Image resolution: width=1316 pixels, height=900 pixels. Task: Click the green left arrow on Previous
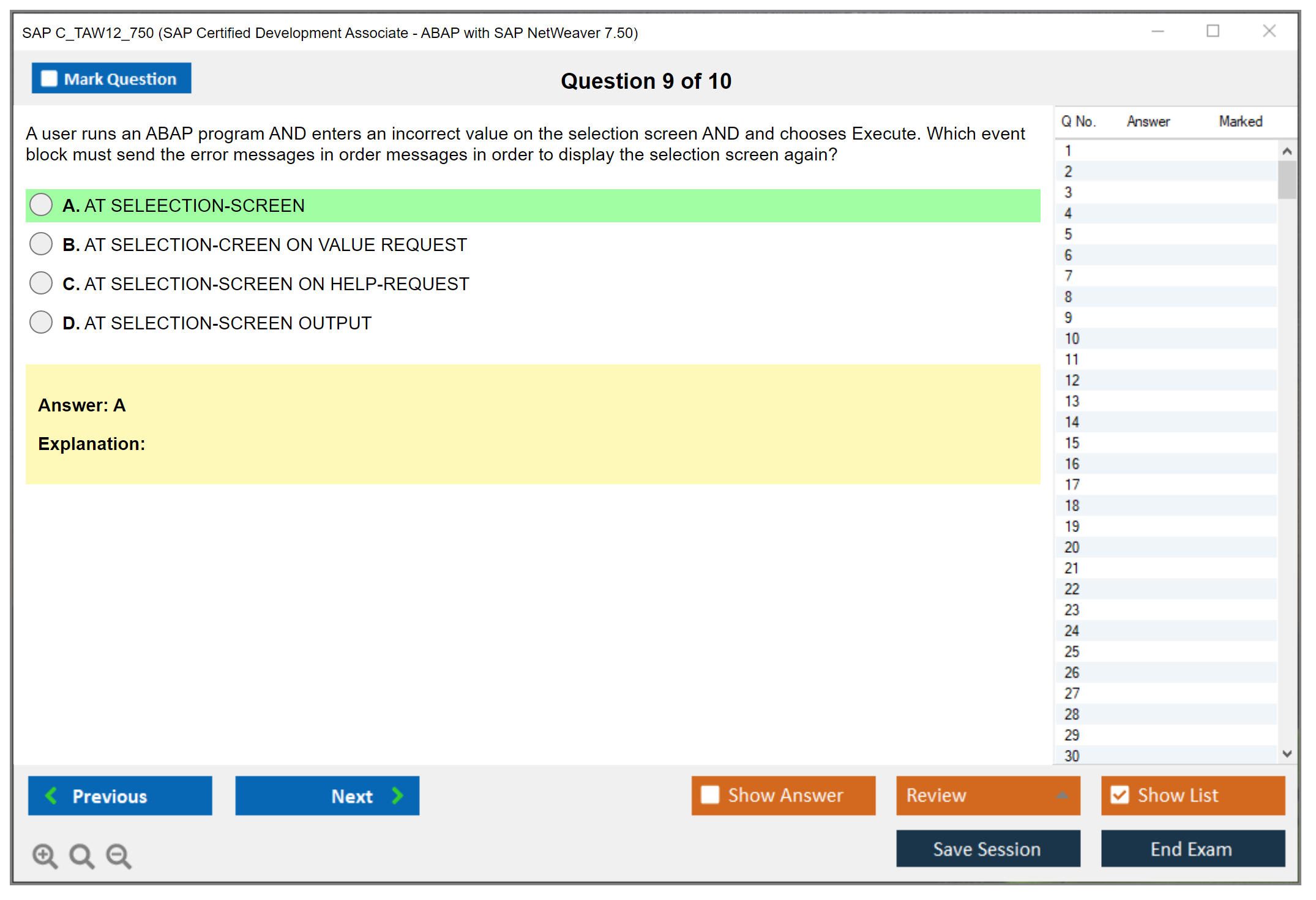tap(51, 795)
